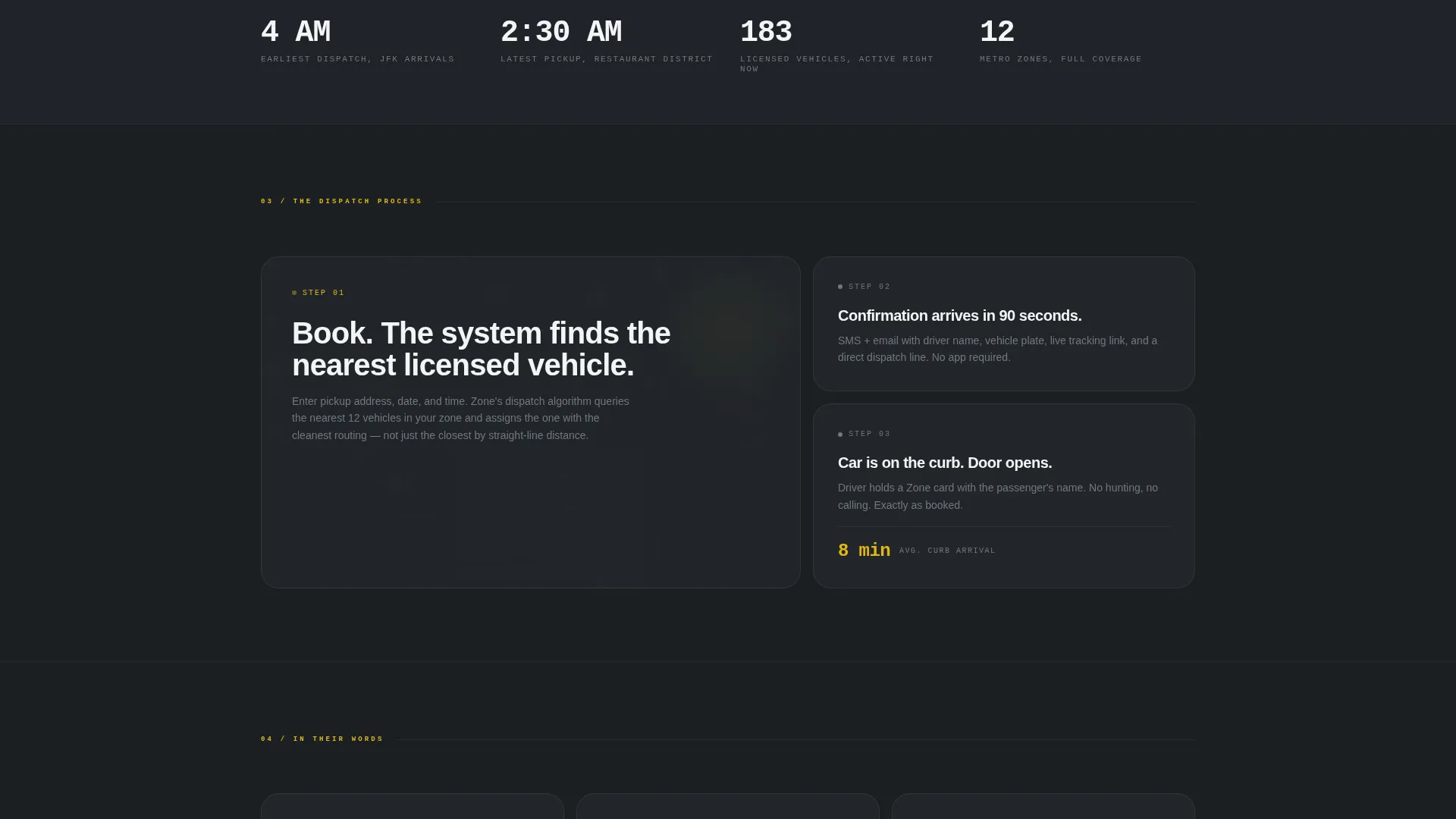The height and width of the screenshot is (819, 1456).
Task: Click the '03 / The Dispatch Process' section label
Action: (341, 202)
